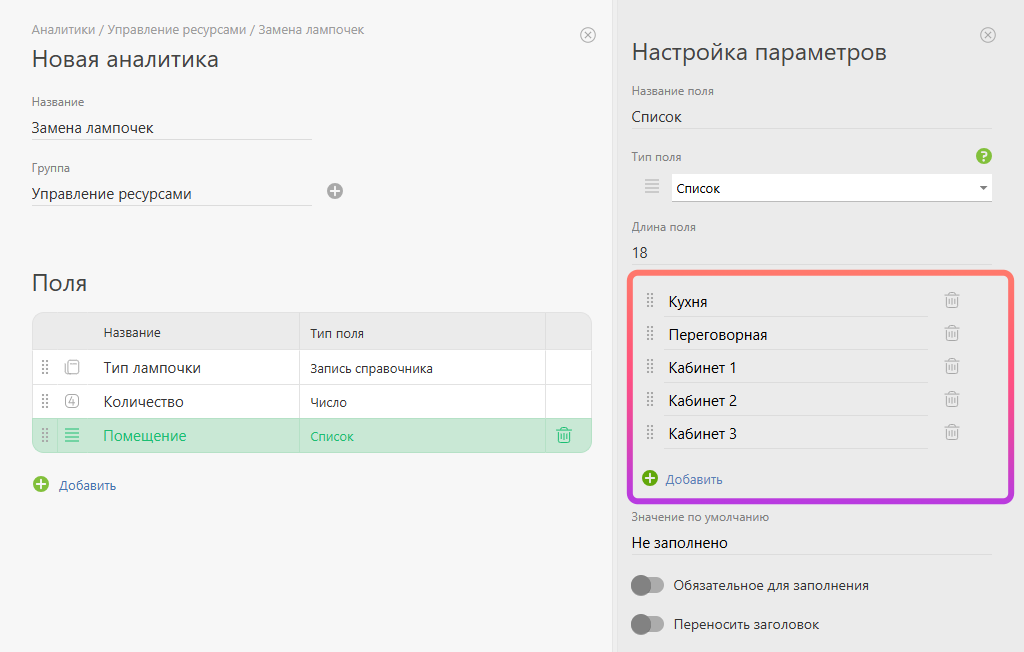Click the green help question mark icon
This screenshot has width=1024, height=652.
click(983, 156)
